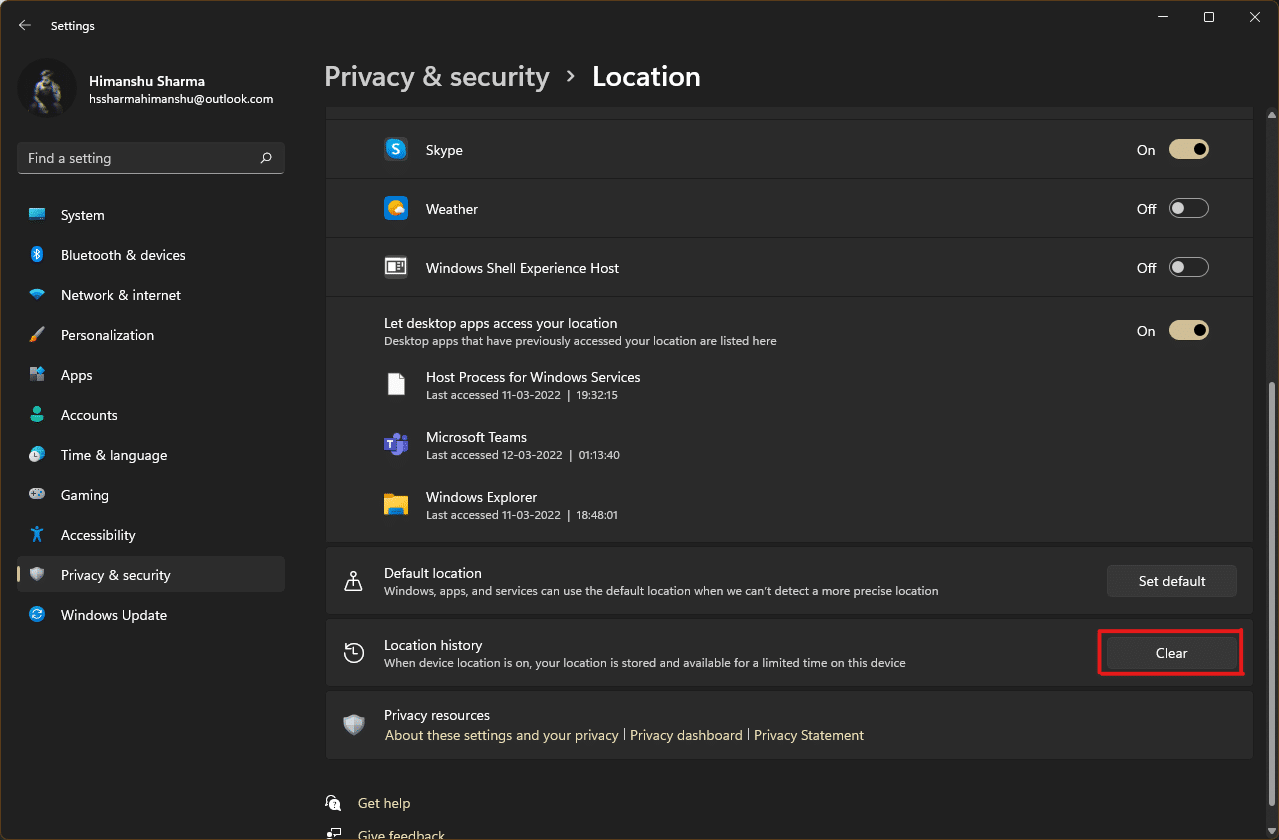
Task: Click the Gaming controller icon
Action: 37,495
